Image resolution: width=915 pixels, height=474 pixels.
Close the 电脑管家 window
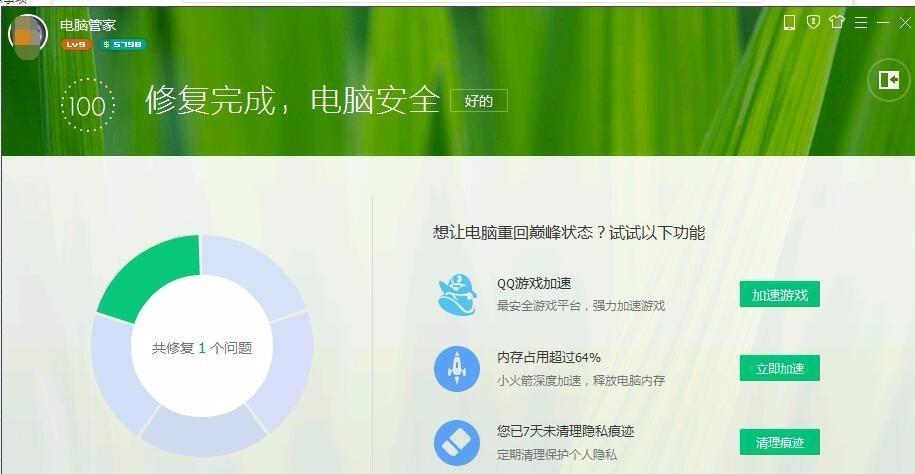pyautogui.click(x=904, y=23)
